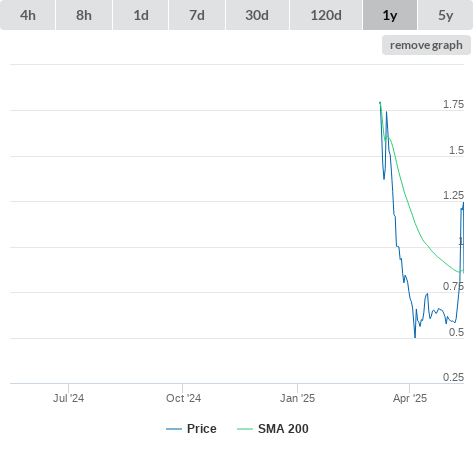Toggle the SMA 200 legend label
474x455 pixels.
click(283, 429)
